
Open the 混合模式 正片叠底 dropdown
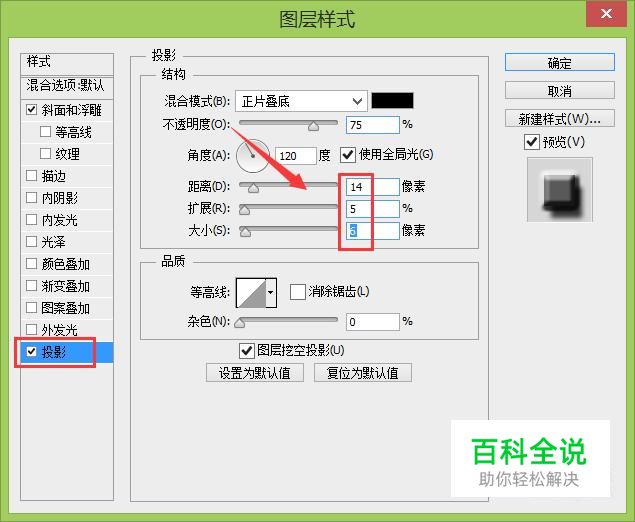click(301, 101)
